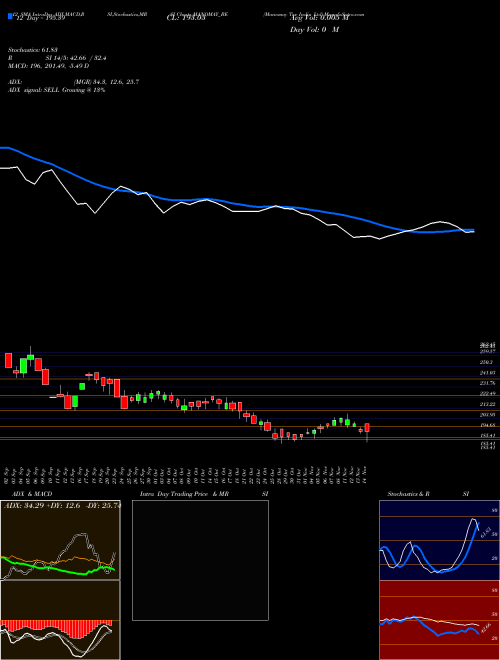Select the 'Stochastics: 61.83' reading
Screen dimensions: 500x660
pos(33,50)
